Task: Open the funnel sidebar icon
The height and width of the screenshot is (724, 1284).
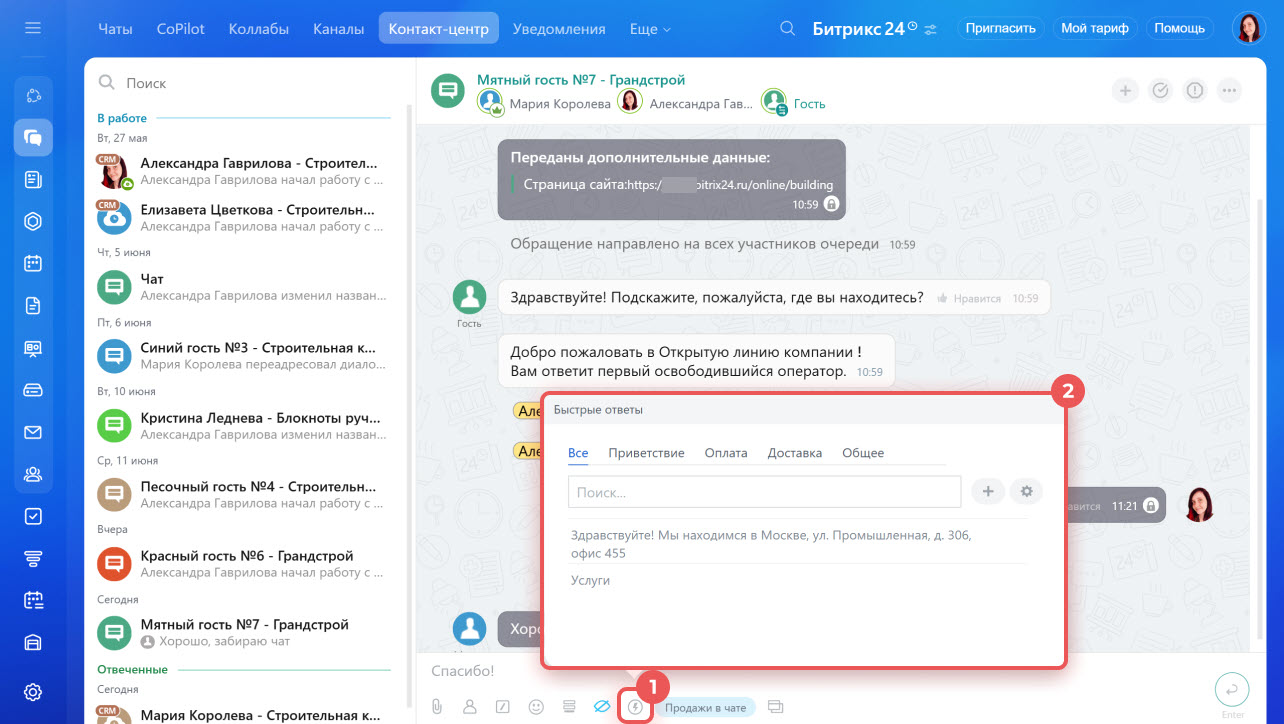Action: pos(33,558)
